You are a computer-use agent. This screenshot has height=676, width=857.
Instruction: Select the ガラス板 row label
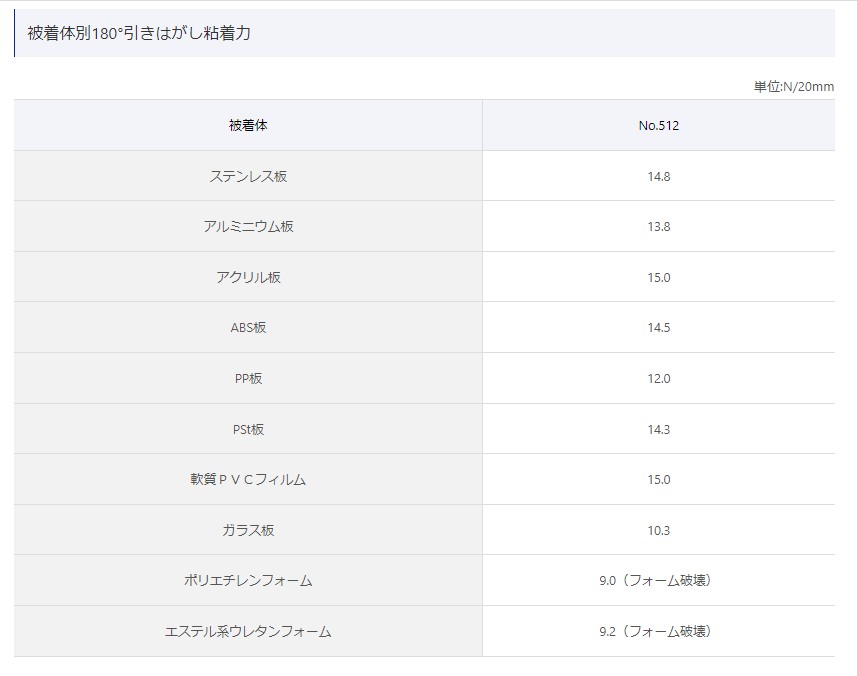[248, 530]
